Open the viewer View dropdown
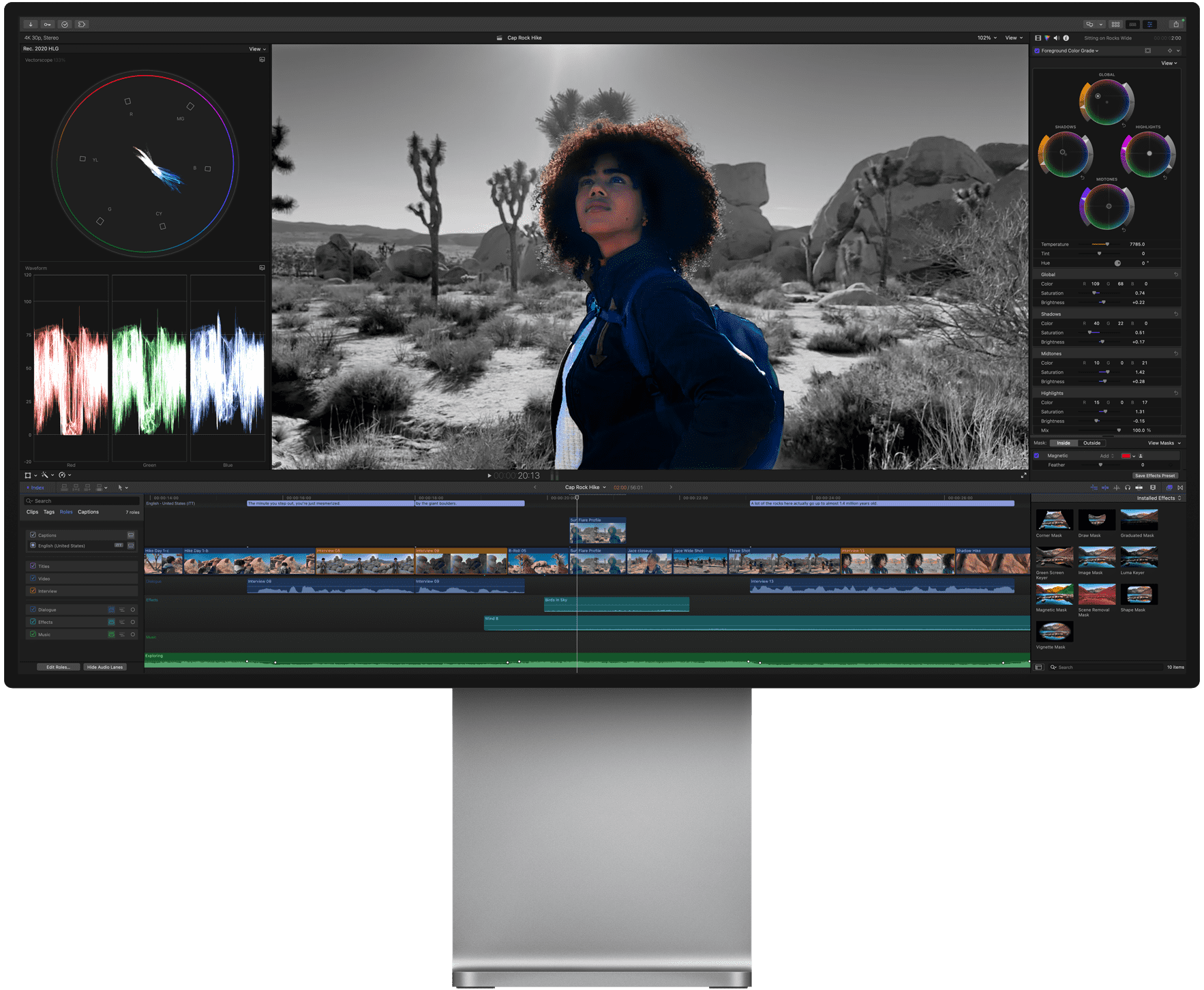This screenshot has height=990, width=1204. (x=1014, y=38)
